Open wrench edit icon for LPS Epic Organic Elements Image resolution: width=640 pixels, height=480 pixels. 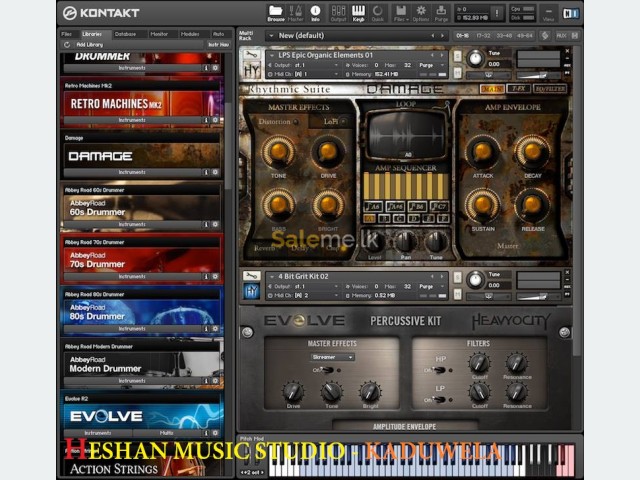pos(251,54)
